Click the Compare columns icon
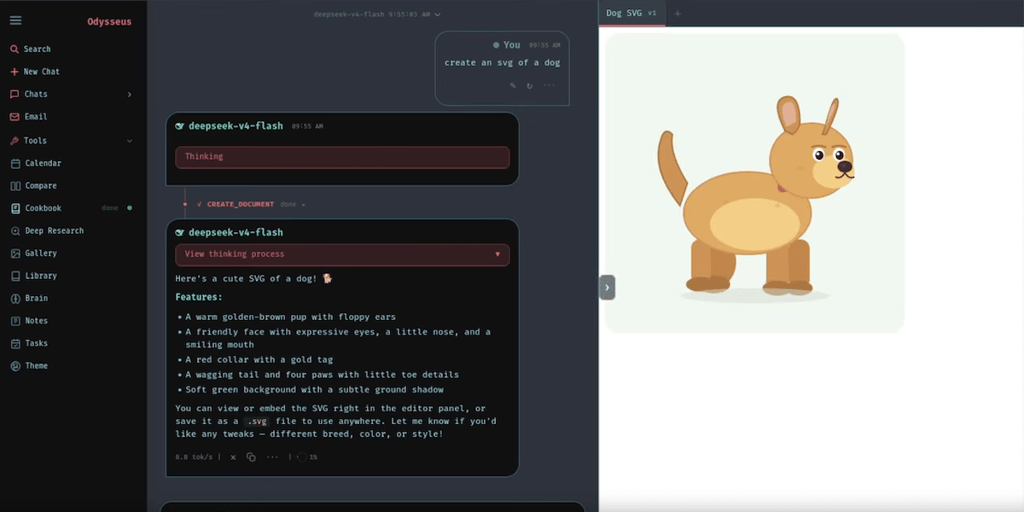This screenshot has height=512, width=1024. pyautogui.click(x=15, y=185)
